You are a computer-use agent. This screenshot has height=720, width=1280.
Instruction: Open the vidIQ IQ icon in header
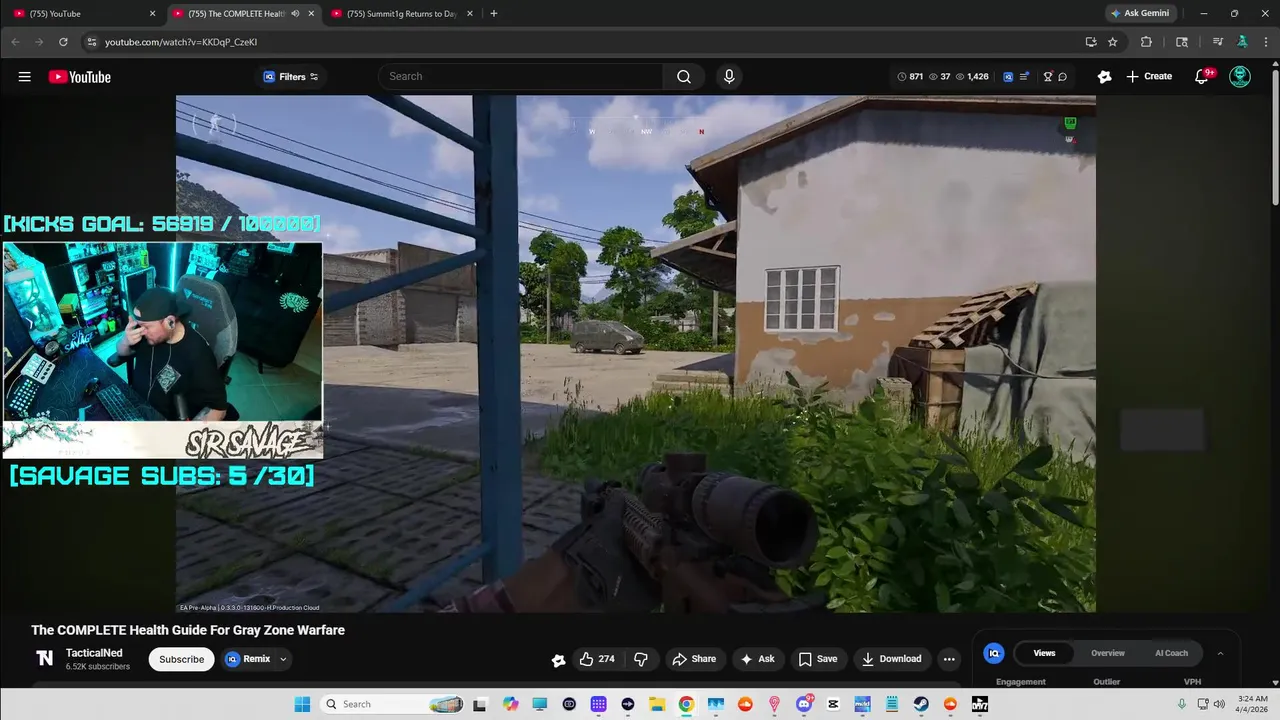[x=1008, y=77]
